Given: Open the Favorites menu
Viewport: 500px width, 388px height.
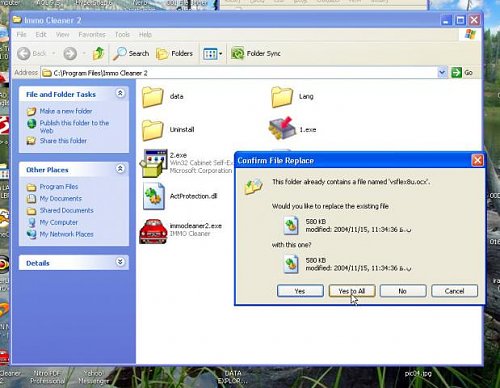Looking at the screenshot, I should 92,35.
